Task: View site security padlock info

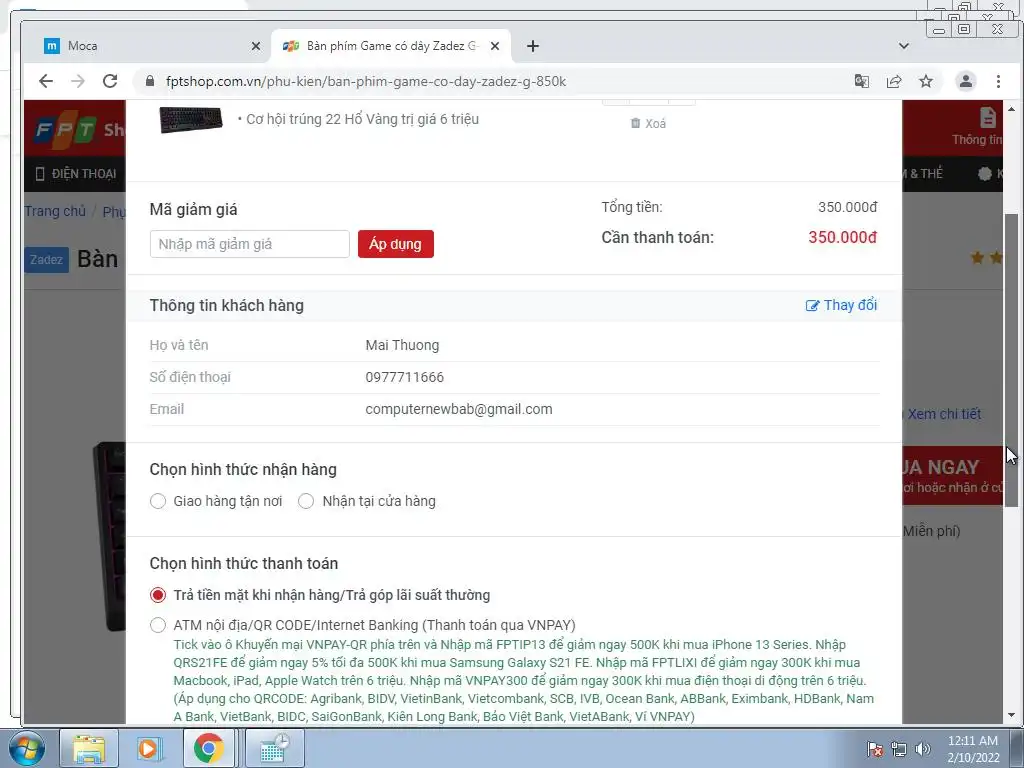Action: (x=150, y=81)
